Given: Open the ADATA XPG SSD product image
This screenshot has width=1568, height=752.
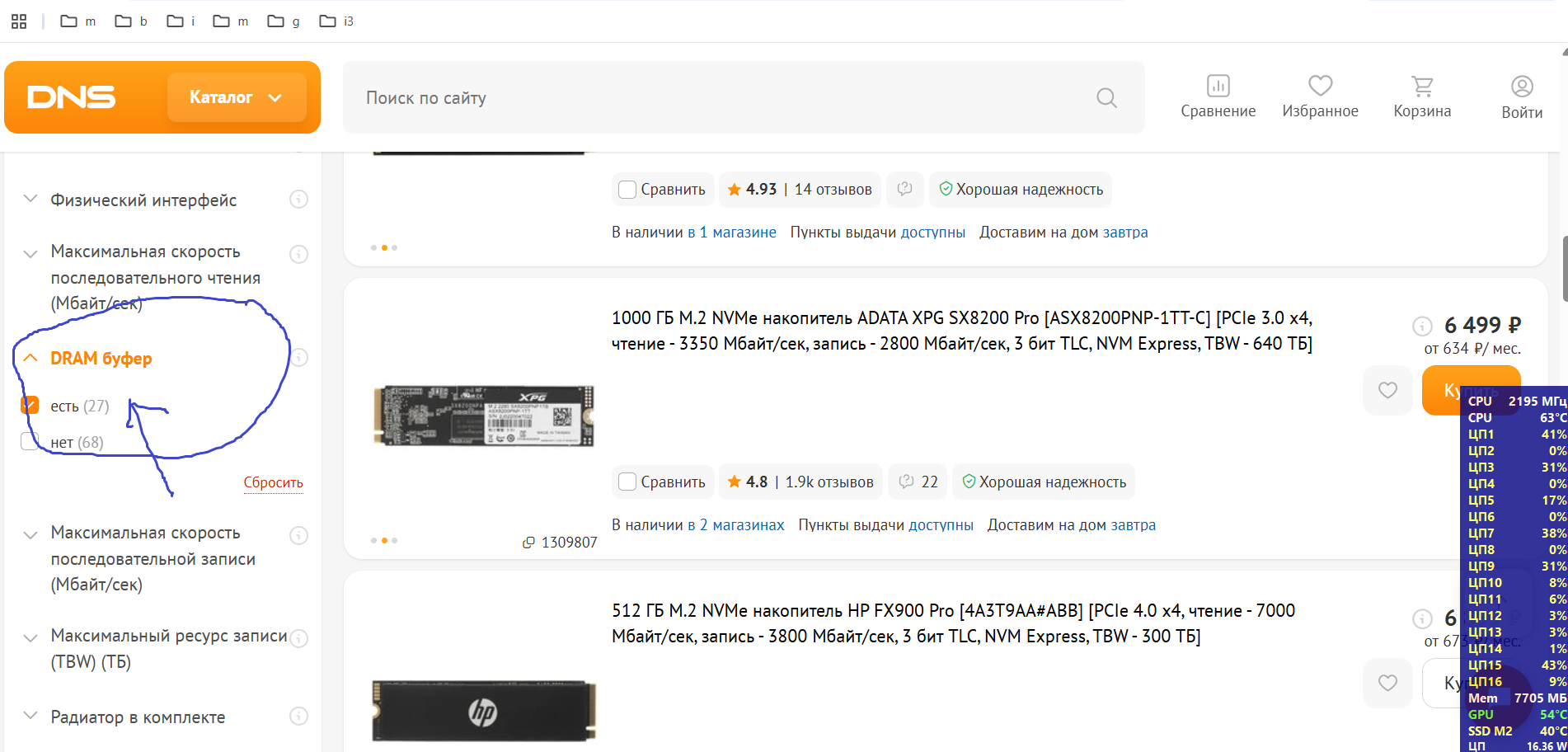Looking at the screenshot, I should coord(483,416).
